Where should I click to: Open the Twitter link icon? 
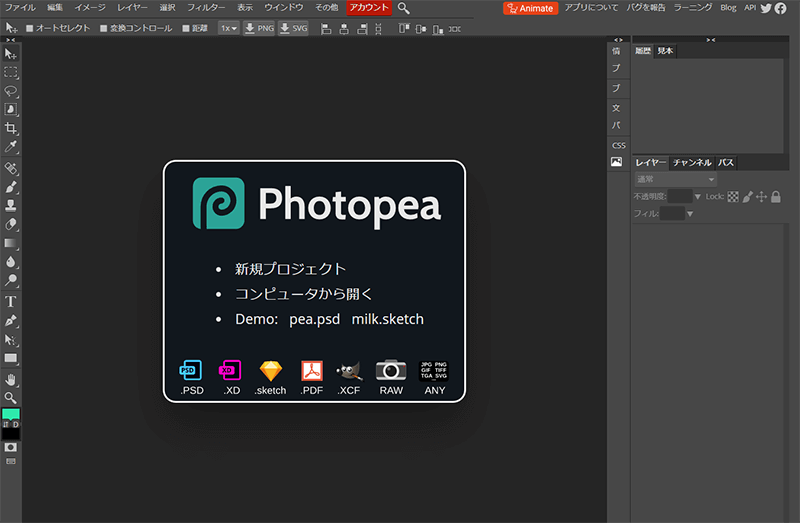766,8
